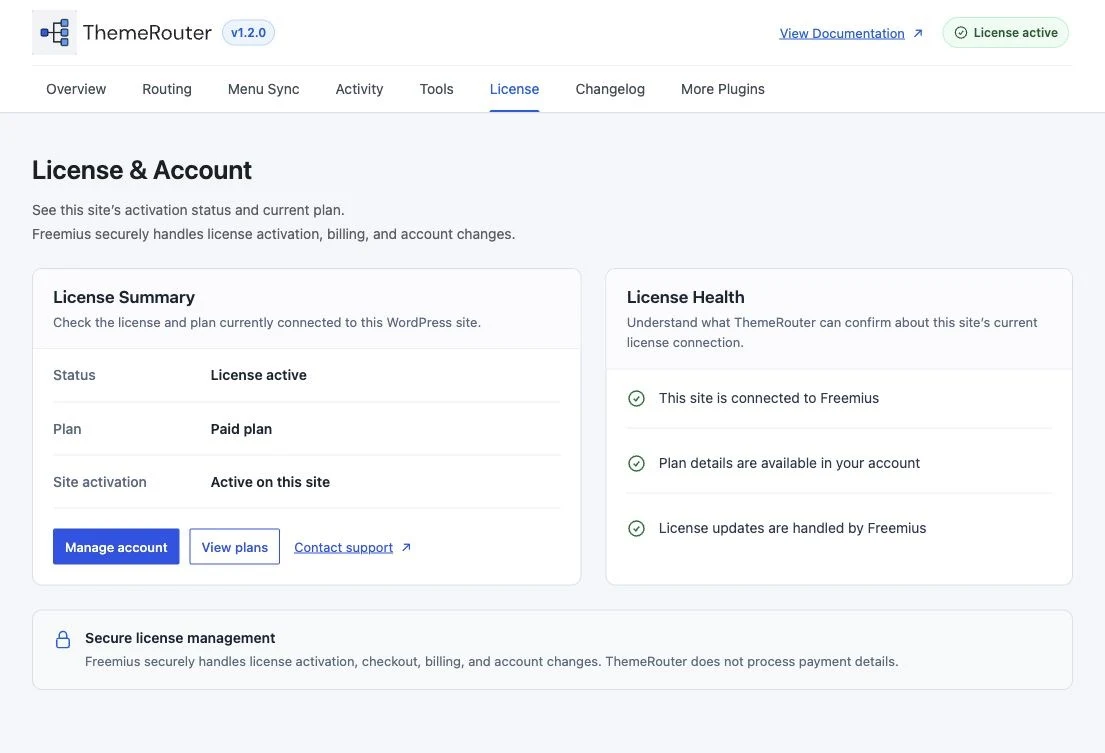Open the View Documentation link
Screen dimensions: 1105x753
(x=842, y=33)
